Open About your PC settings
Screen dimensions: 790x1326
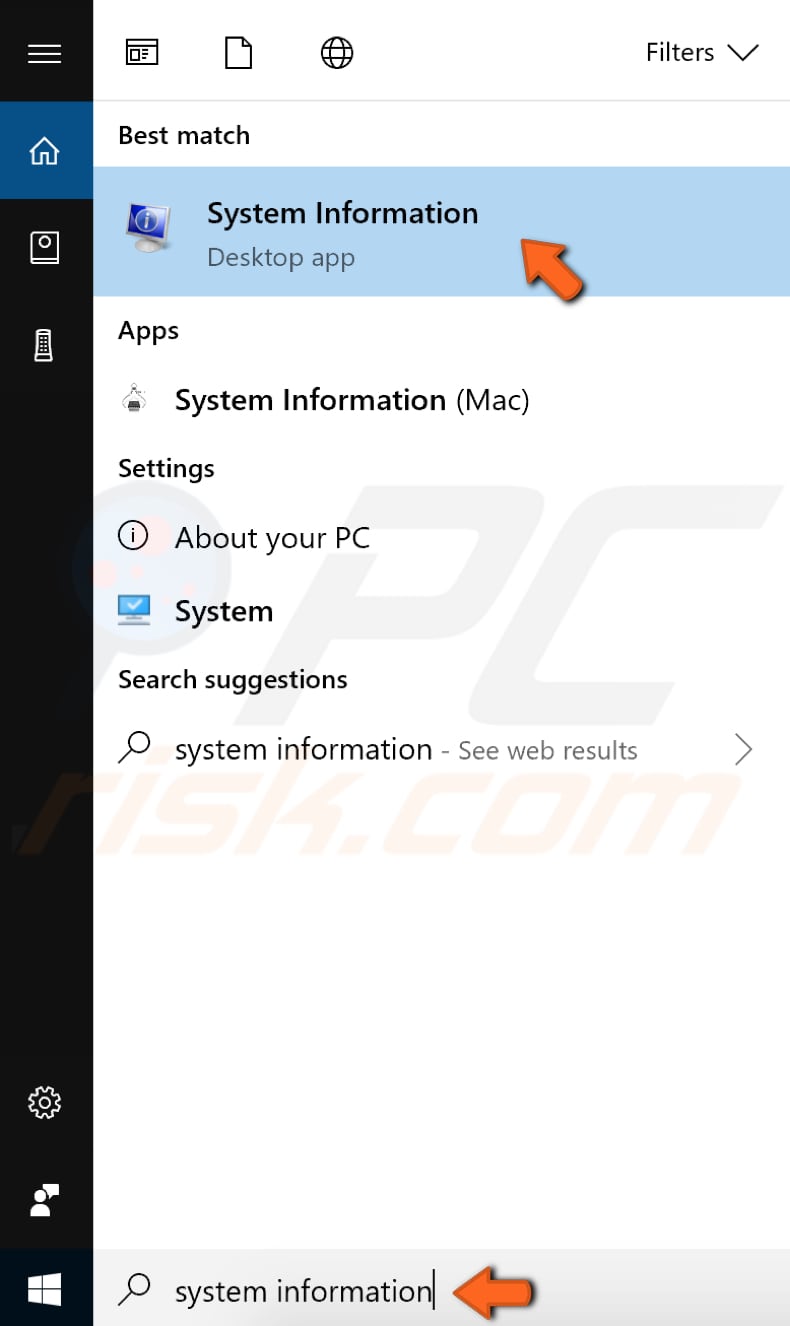coord(271,537)
